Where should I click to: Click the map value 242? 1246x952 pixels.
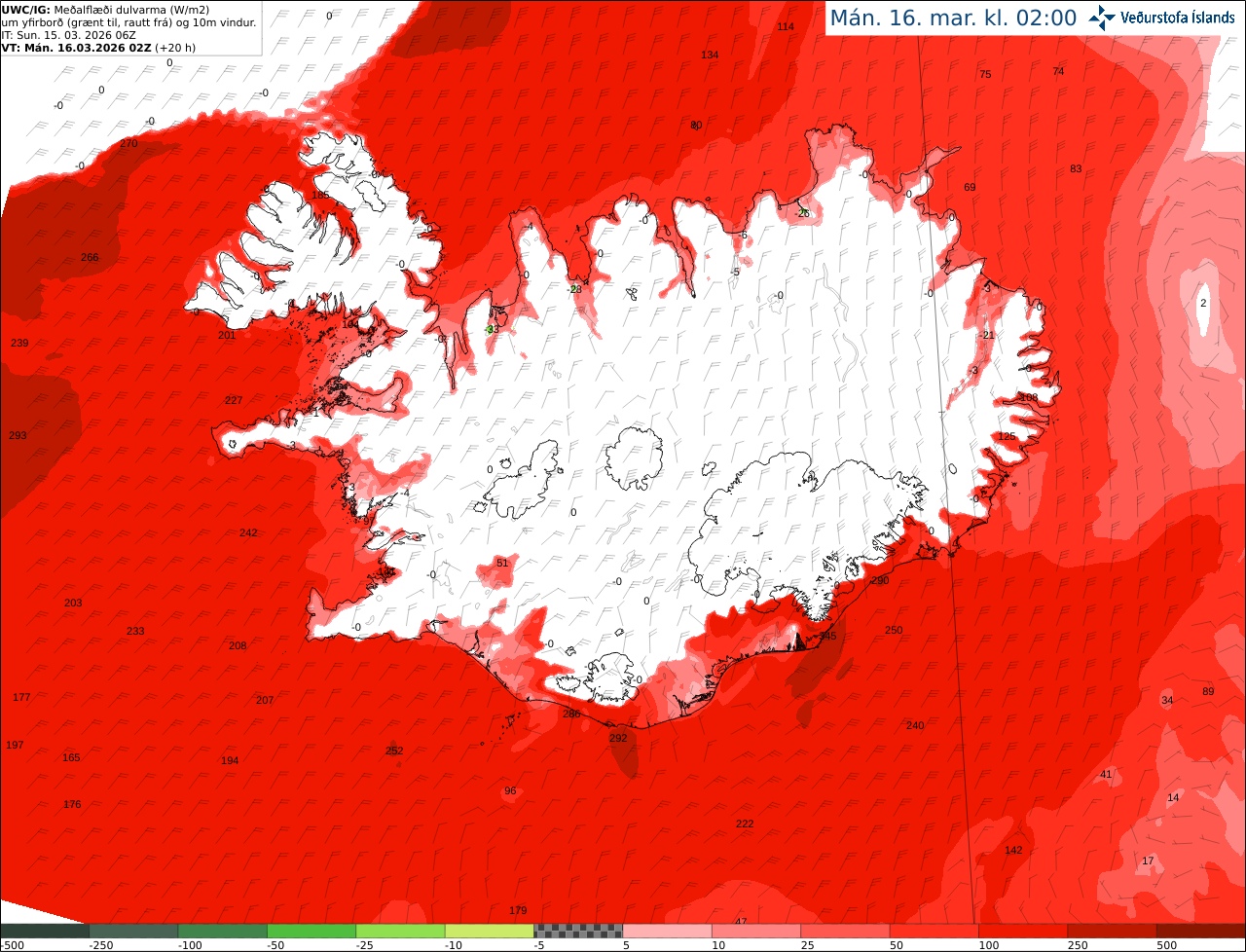248,532
